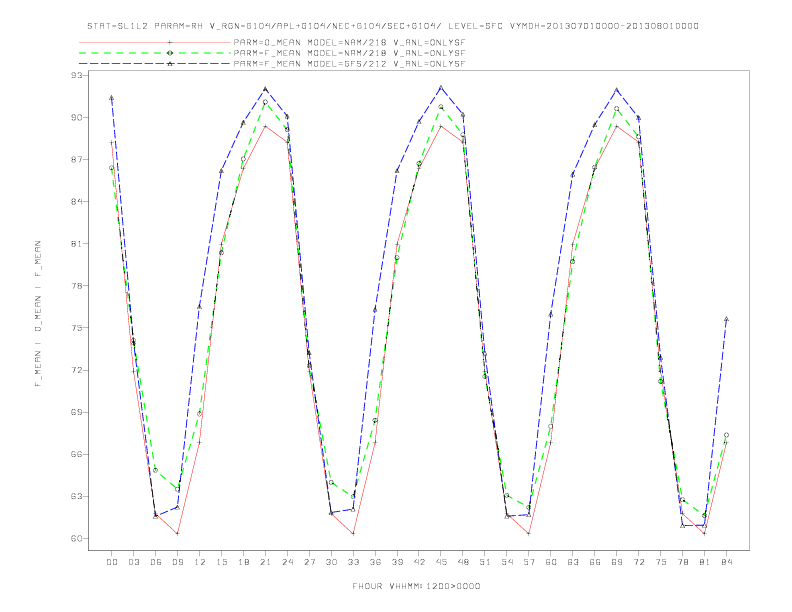Click forecast hour 06 on the horizontal axis
Screen dimensions: 792x612
[x=156, y=562]
